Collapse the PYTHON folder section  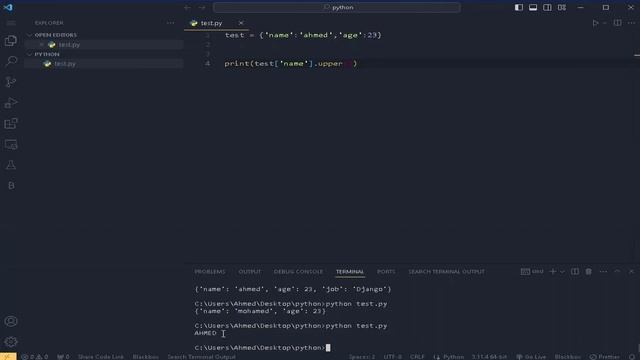[x=29, y=54]
